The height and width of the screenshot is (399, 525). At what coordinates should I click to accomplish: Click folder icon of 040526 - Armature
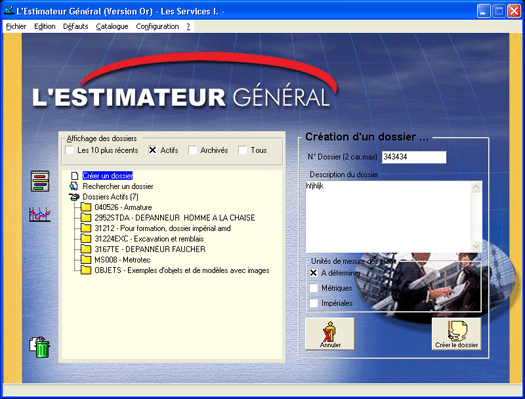86,207
